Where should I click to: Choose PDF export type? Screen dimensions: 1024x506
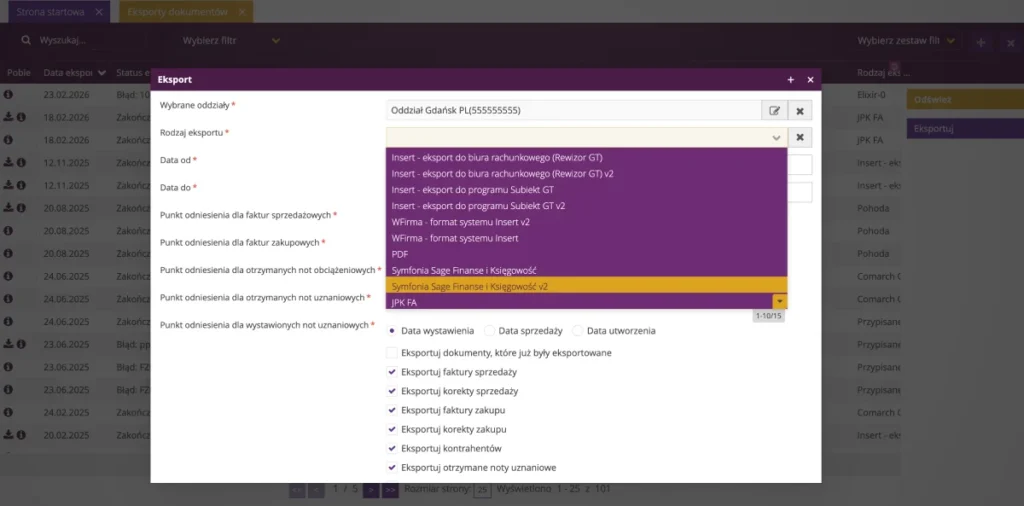click(586, 254)
